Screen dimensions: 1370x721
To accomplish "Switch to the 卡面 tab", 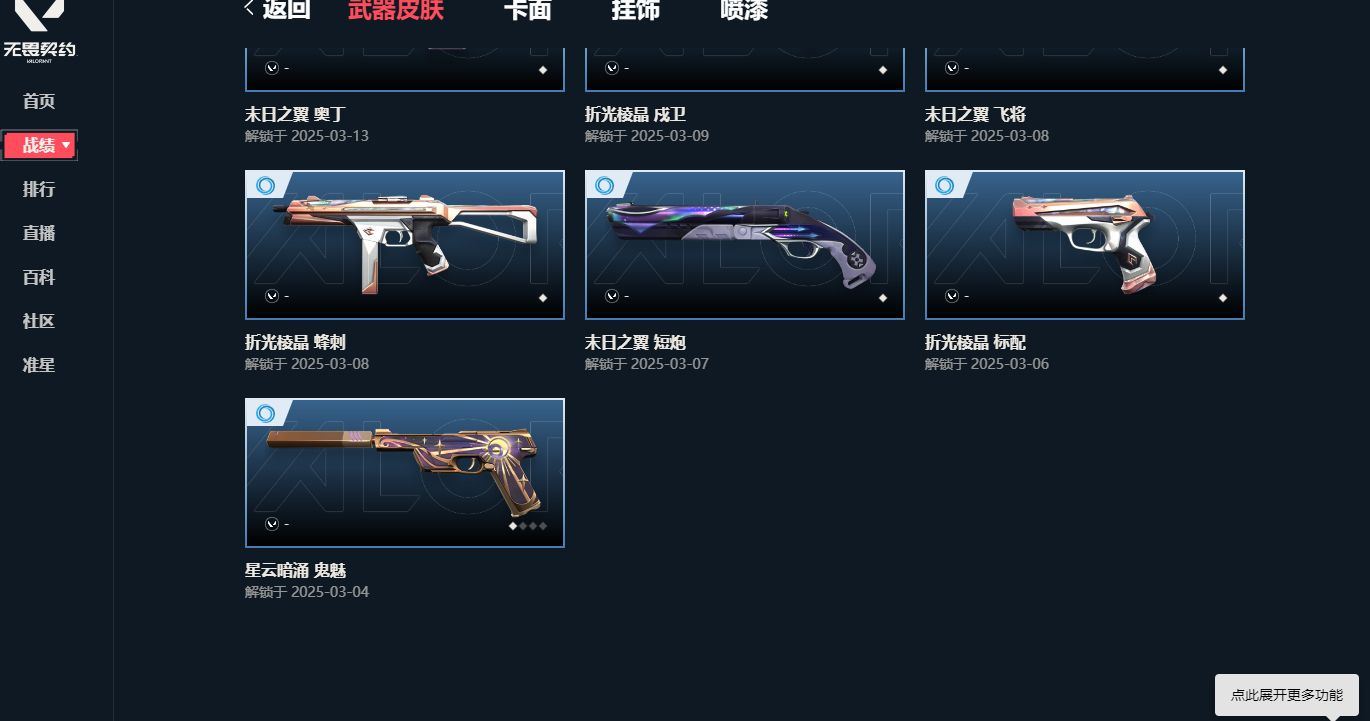I will [527, 10].
